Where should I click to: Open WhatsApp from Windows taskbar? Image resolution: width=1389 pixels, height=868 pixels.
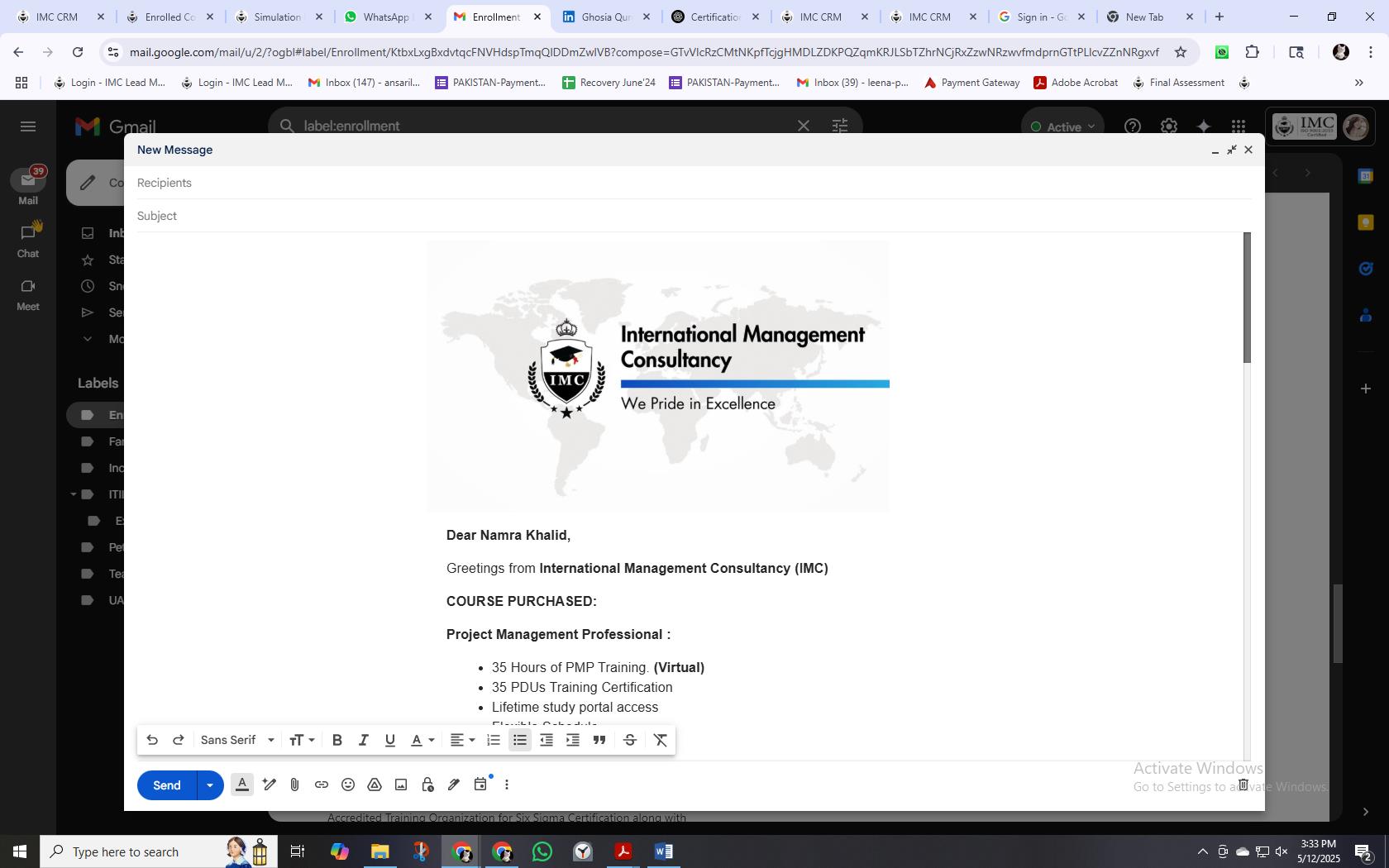coord(542,851)
